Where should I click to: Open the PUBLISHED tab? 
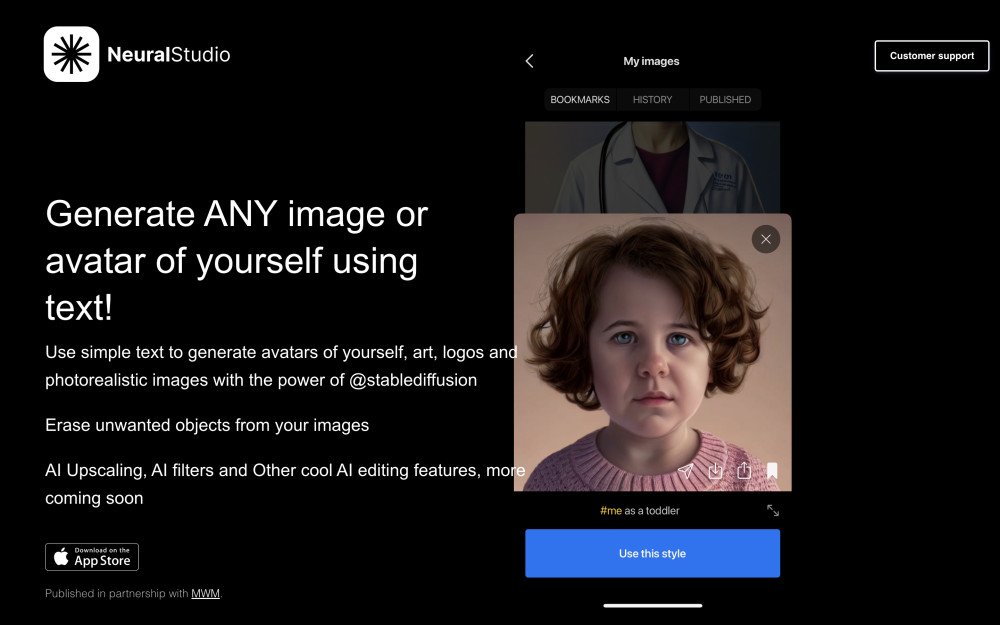[725, 99]
